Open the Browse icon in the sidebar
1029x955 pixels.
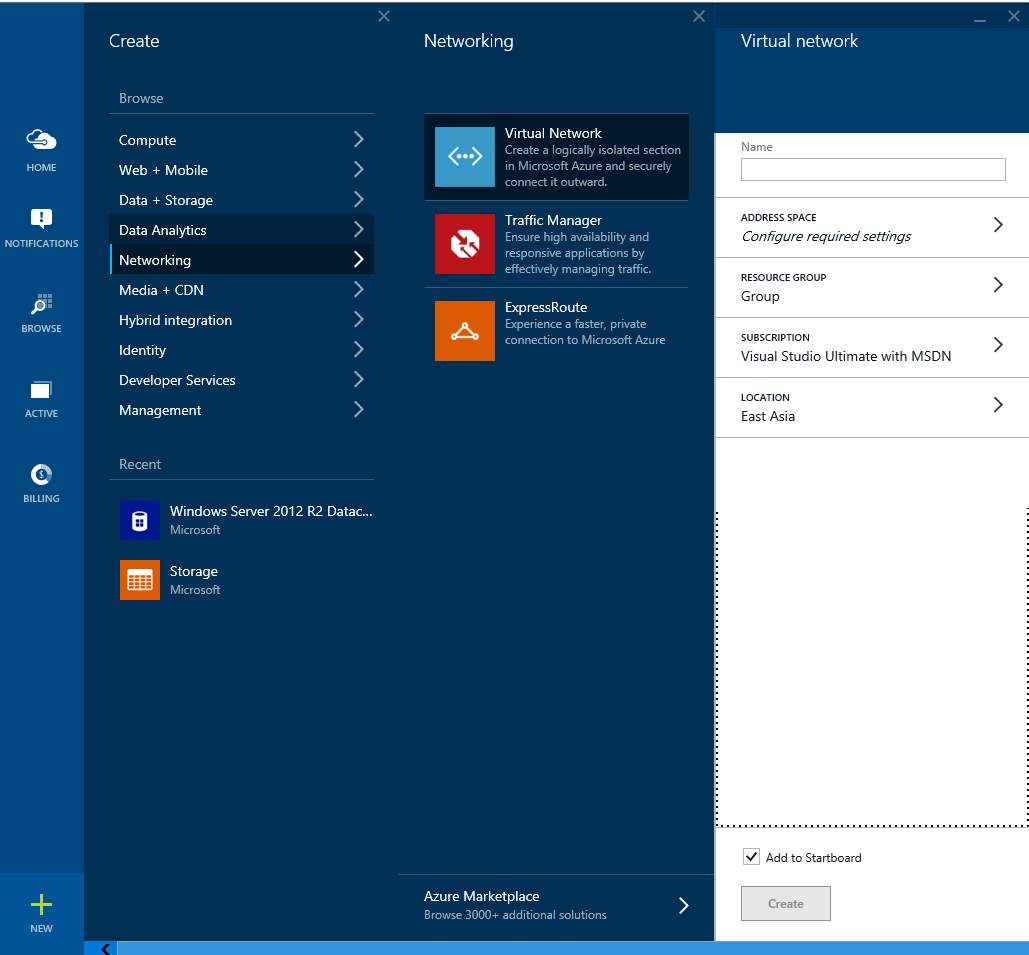pyautogui.click(x=41, y=304)
